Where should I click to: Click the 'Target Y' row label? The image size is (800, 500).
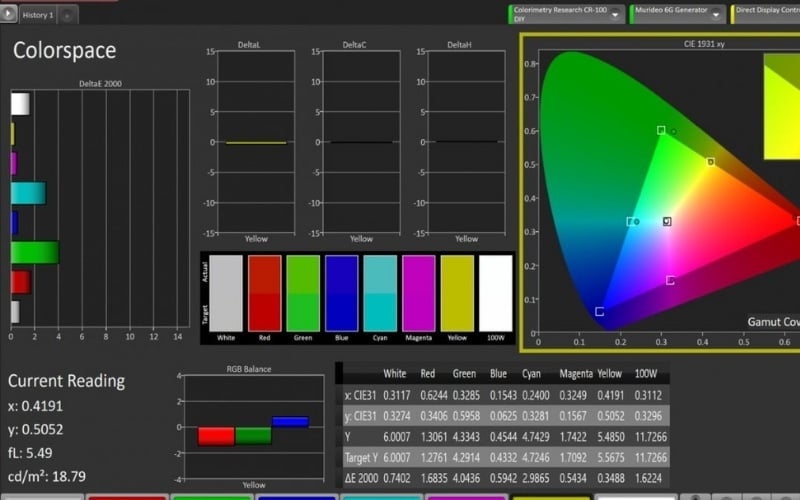point(361,458)
